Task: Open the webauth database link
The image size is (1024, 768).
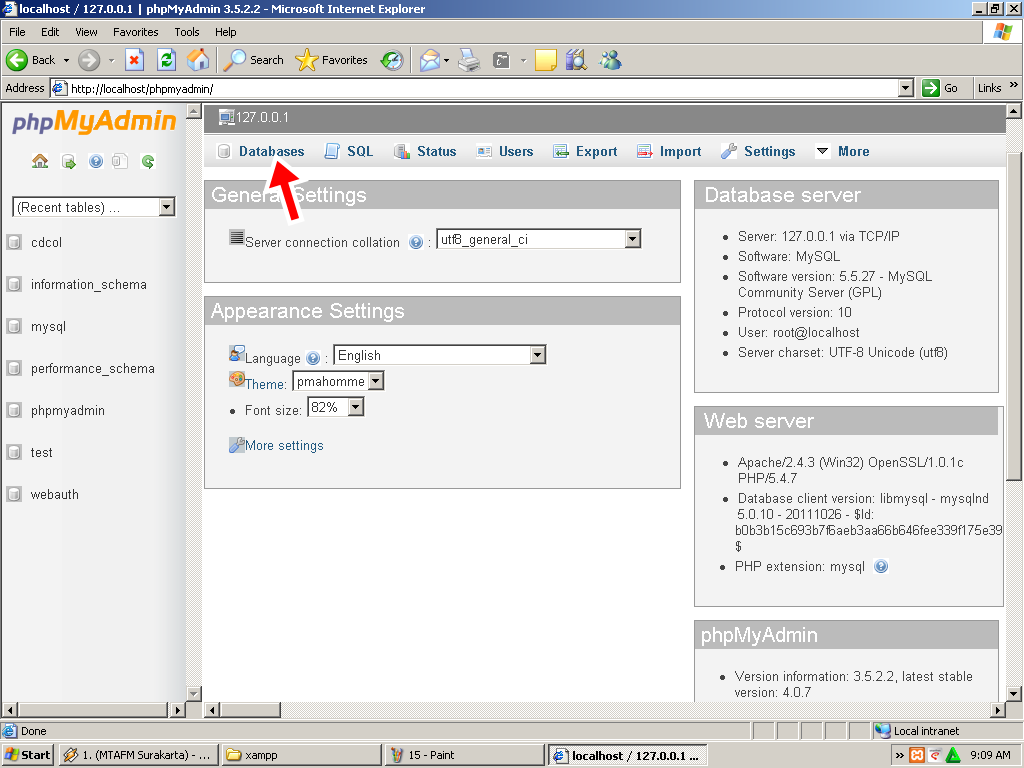Action: click(x=55, y=494)
